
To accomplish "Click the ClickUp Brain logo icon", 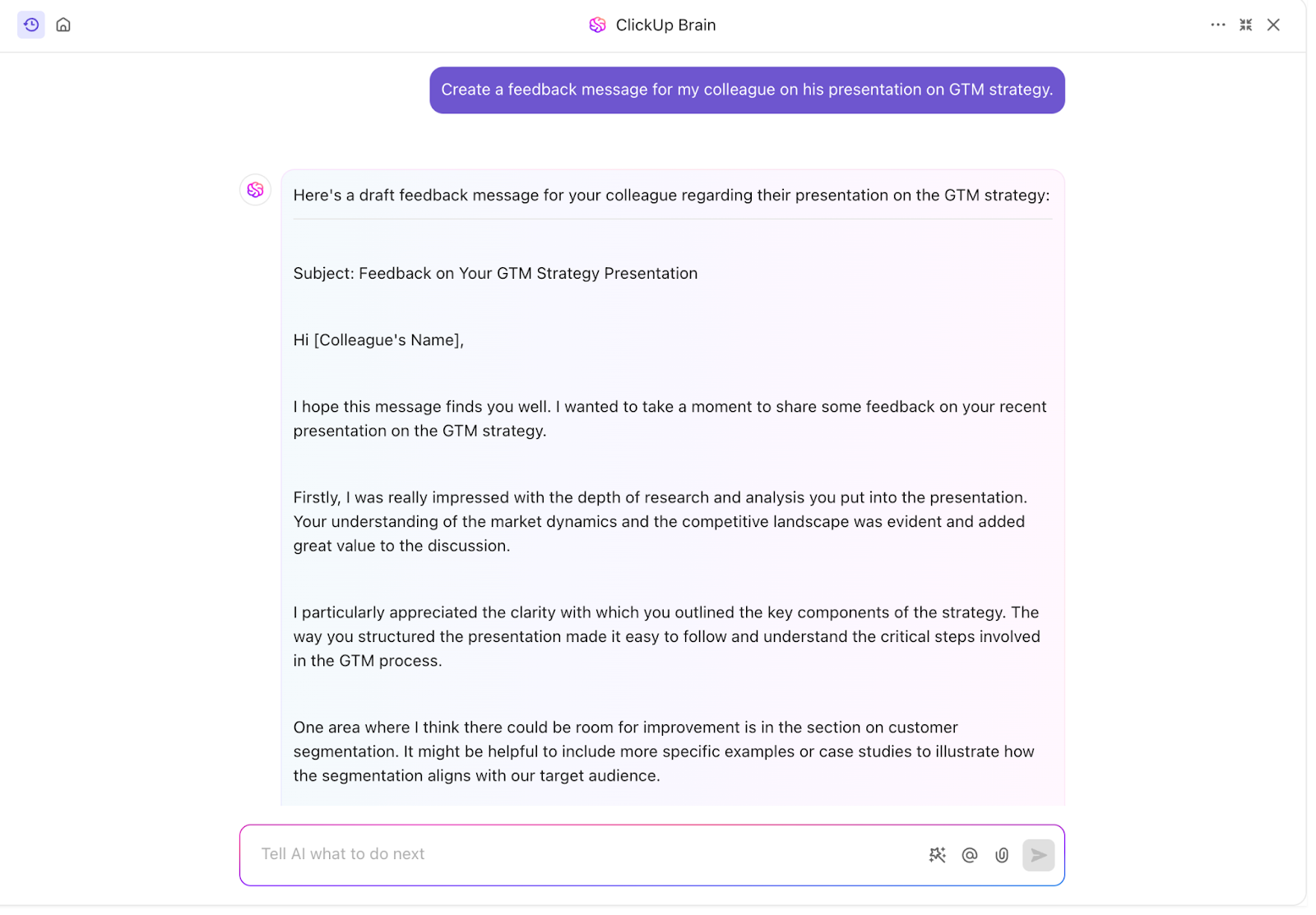I will (598, 25).
